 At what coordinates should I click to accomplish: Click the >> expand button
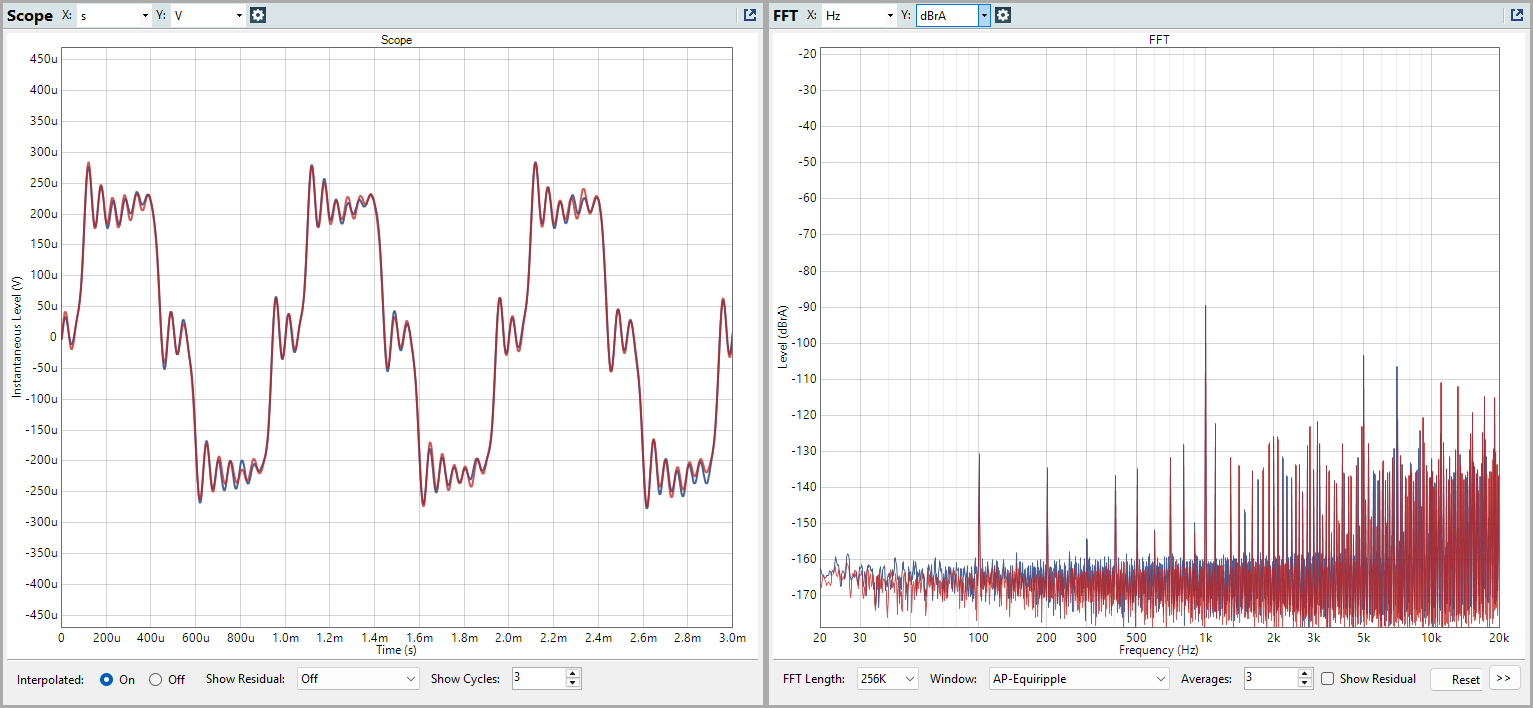[x=1504, y=678]
